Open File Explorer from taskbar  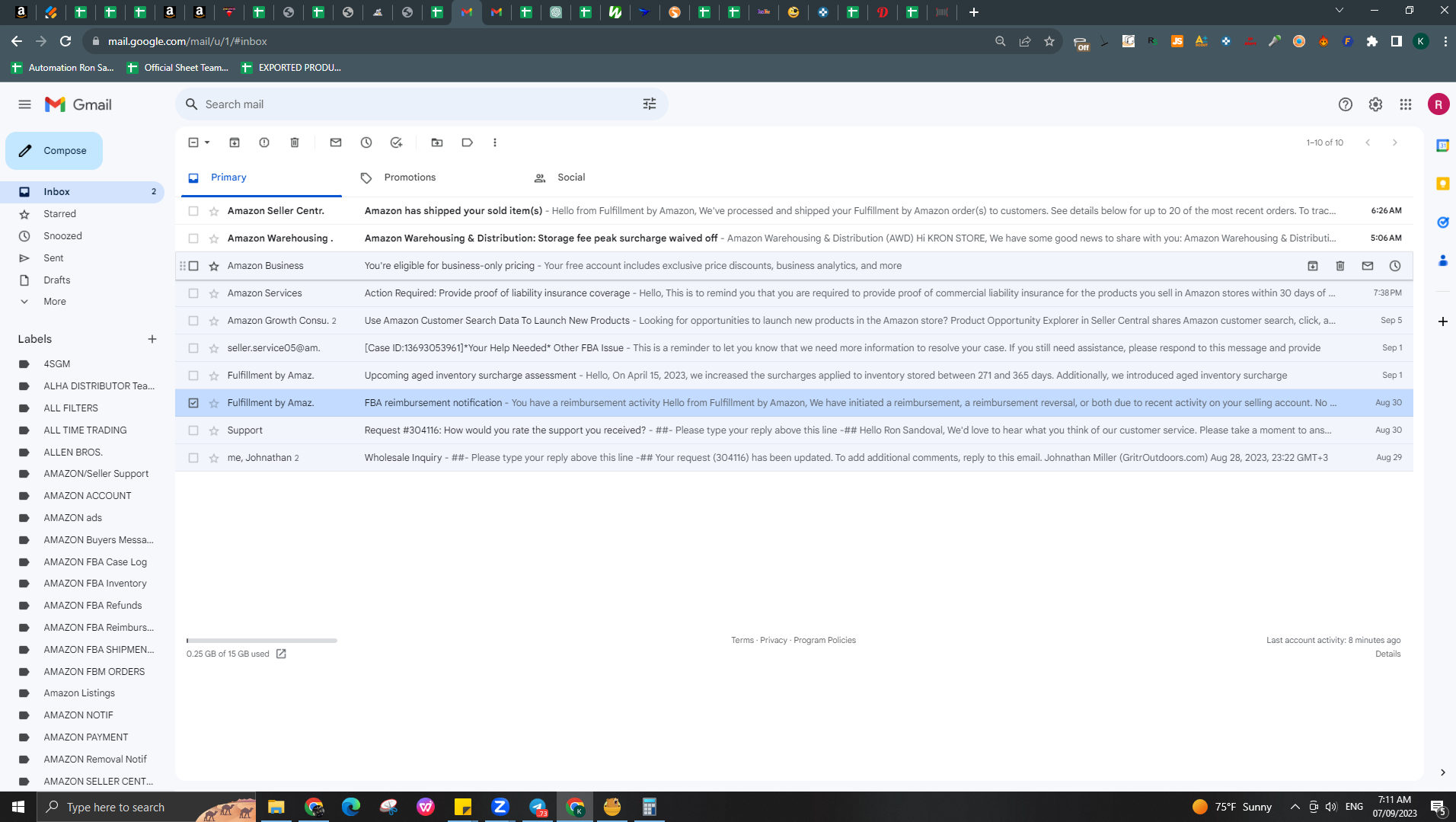coord(276,807)
